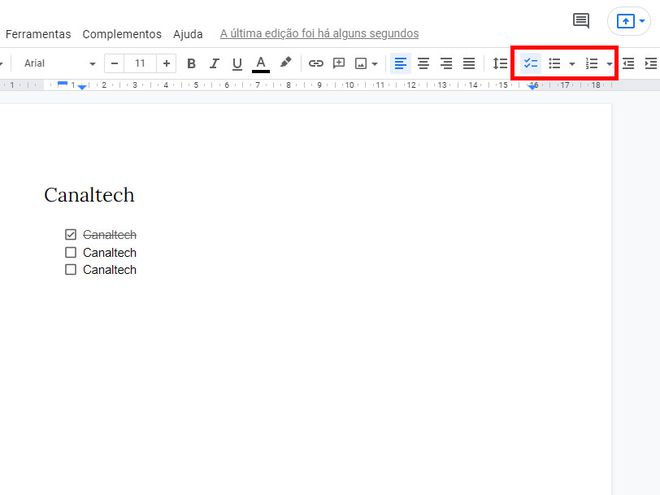The image size is (660, 495).
Task: Open the Arial font dropdown
Action: coord(59,64)
